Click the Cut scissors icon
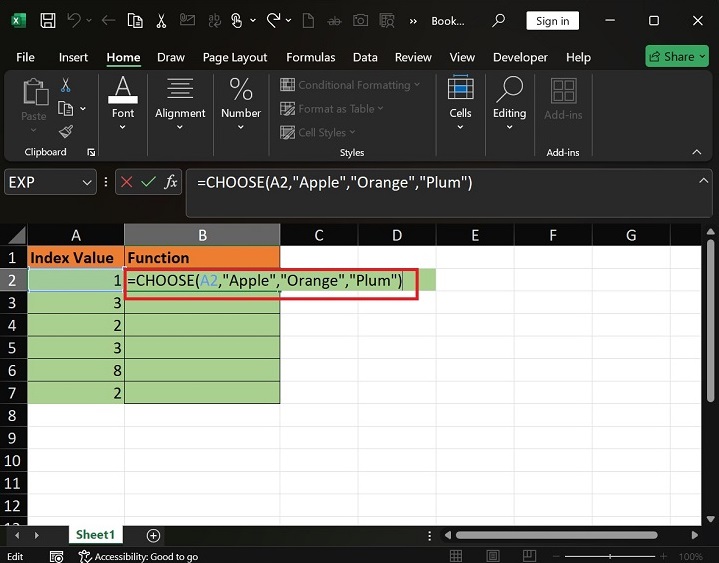This screenshot has height=563, width=719. (66, 86)
